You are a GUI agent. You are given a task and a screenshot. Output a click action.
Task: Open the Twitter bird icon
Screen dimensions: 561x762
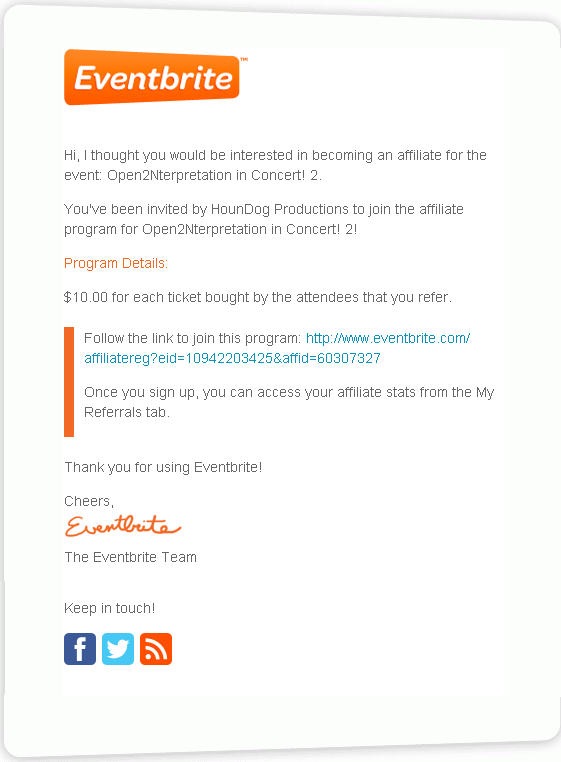pos(118,649)
